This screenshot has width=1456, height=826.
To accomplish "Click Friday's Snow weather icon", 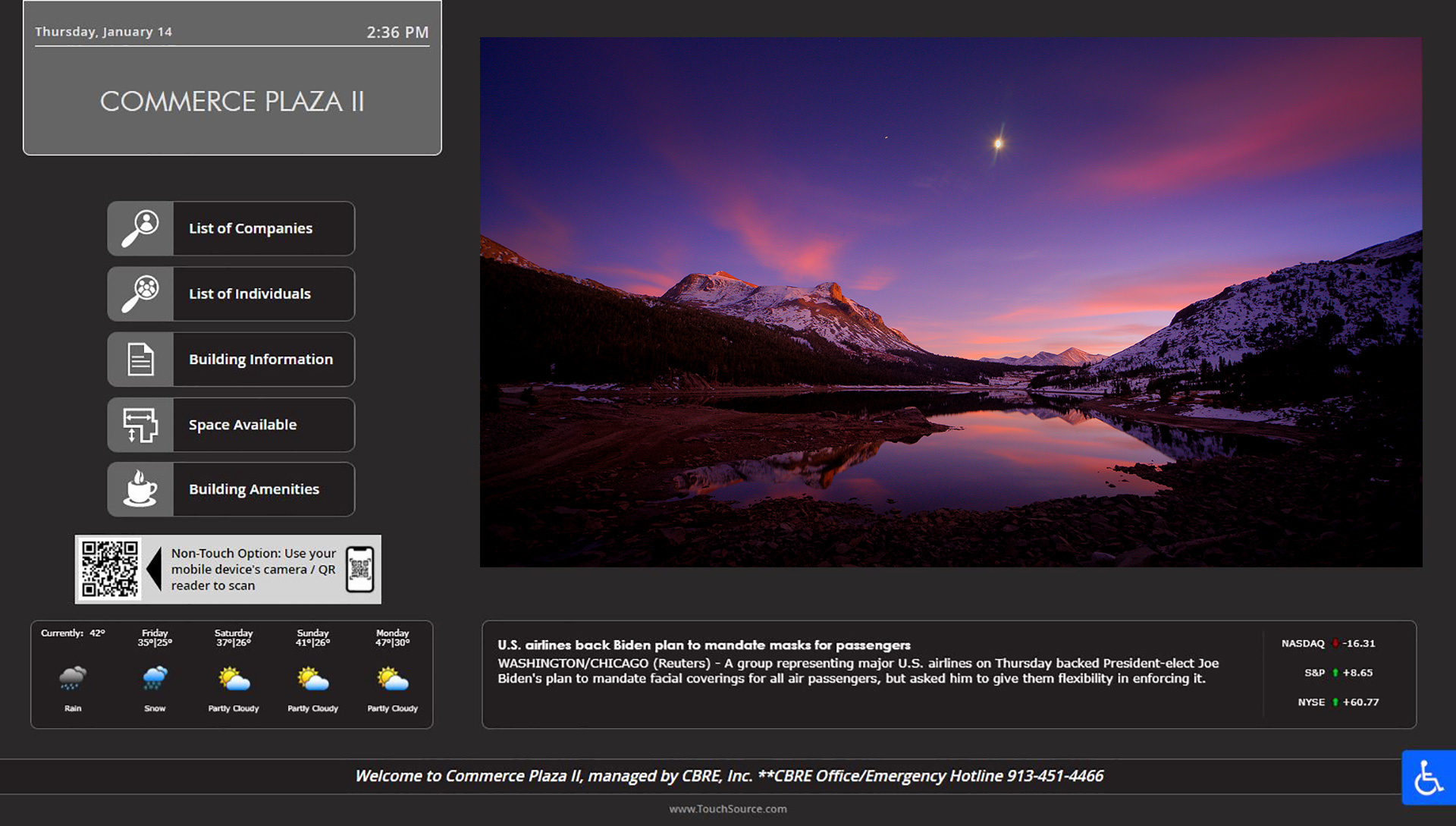I will pos(155,677).
